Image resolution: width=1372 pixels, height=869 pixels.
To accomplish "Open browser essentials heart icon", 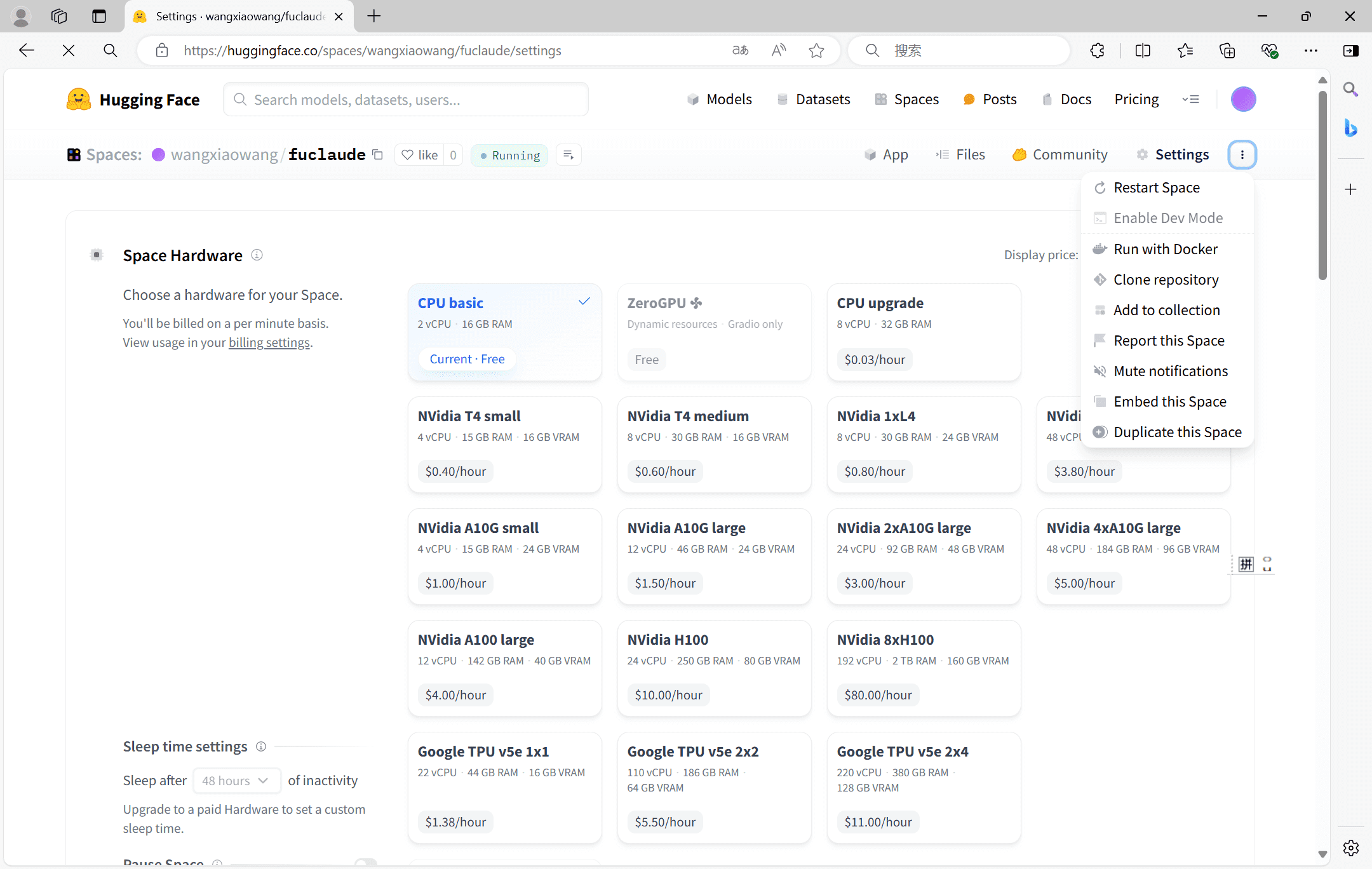I will point(1269,50).
